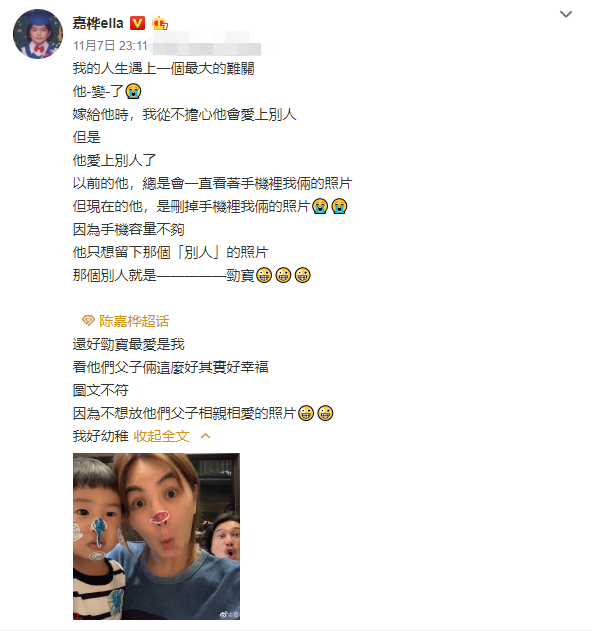Screen dimensions: 591x632
Task: Click the 嘉桦ella username link
Action: (x=98, y=23)
